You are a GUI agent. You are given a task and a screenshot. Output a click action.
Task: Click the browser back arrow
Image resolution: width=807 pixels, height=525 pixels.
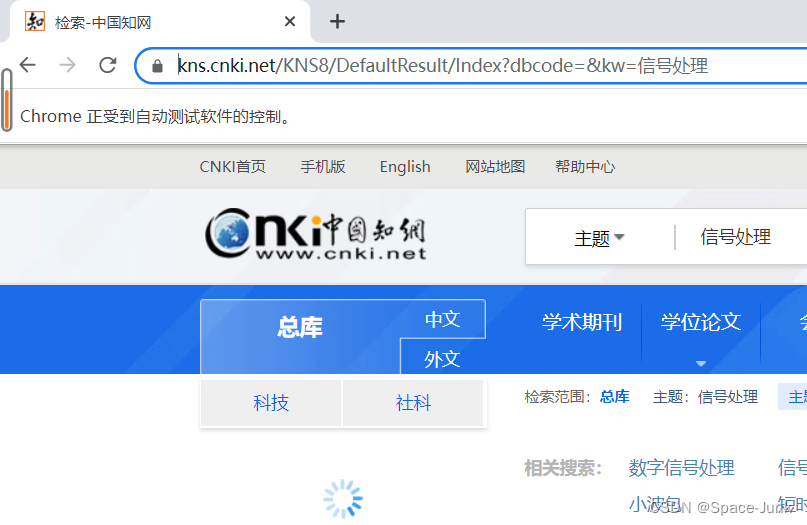[x=28, y=65]
